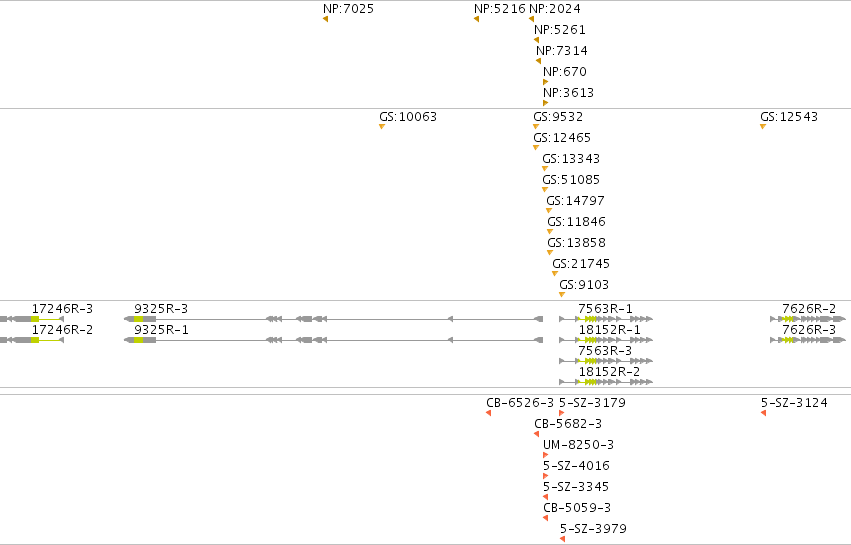The height and width of the screenshot is (545, 851).
Task: Click the NP:5261 marker
Action: pyautogui.click(x=536, y=40)
